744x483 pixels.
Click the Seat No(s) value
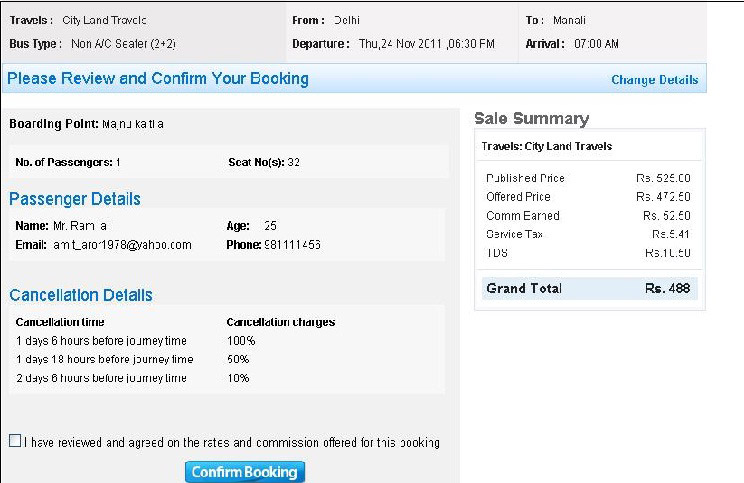click(293, 162)
